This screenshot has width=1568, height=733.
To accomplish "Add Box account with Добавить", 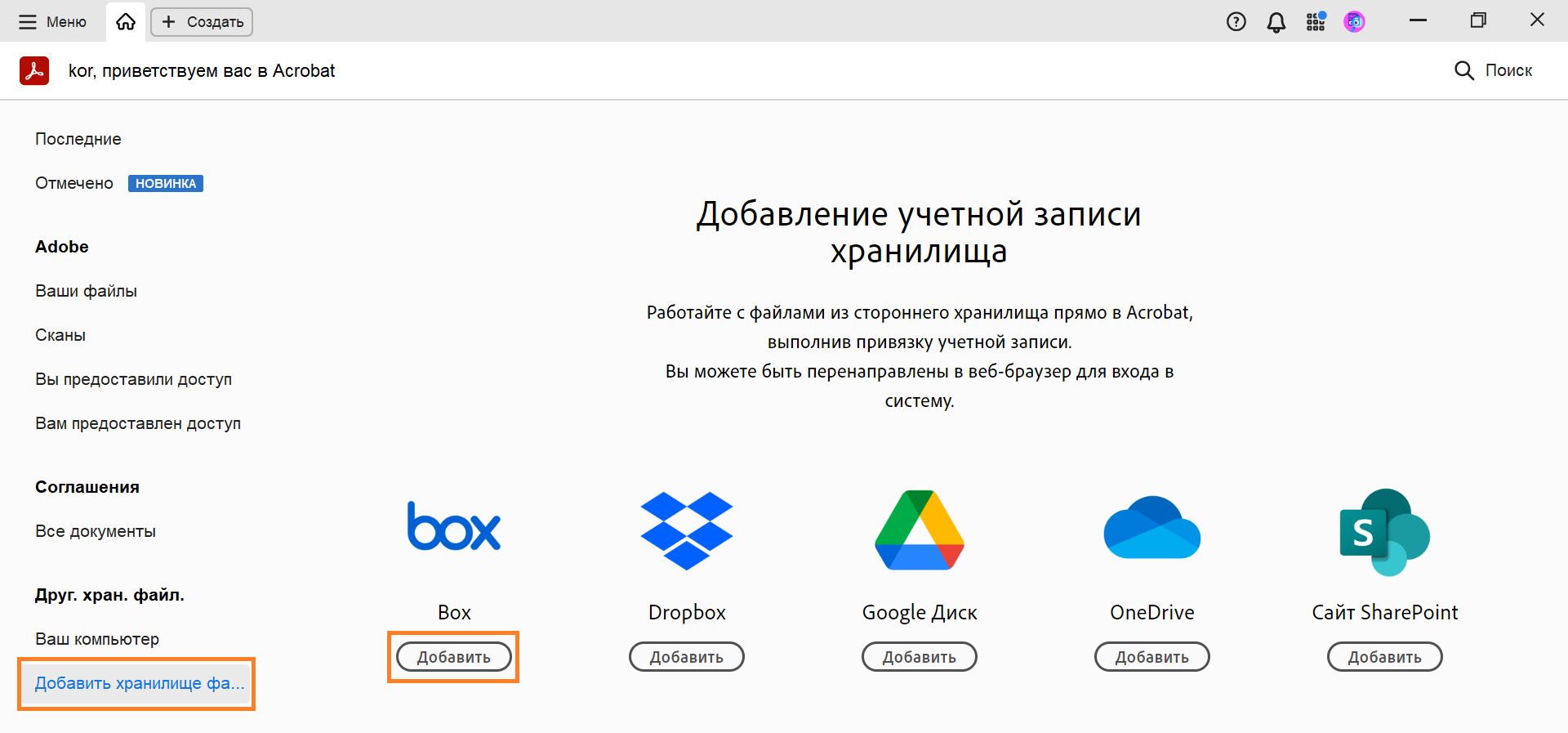I will (x=454, y=657).
